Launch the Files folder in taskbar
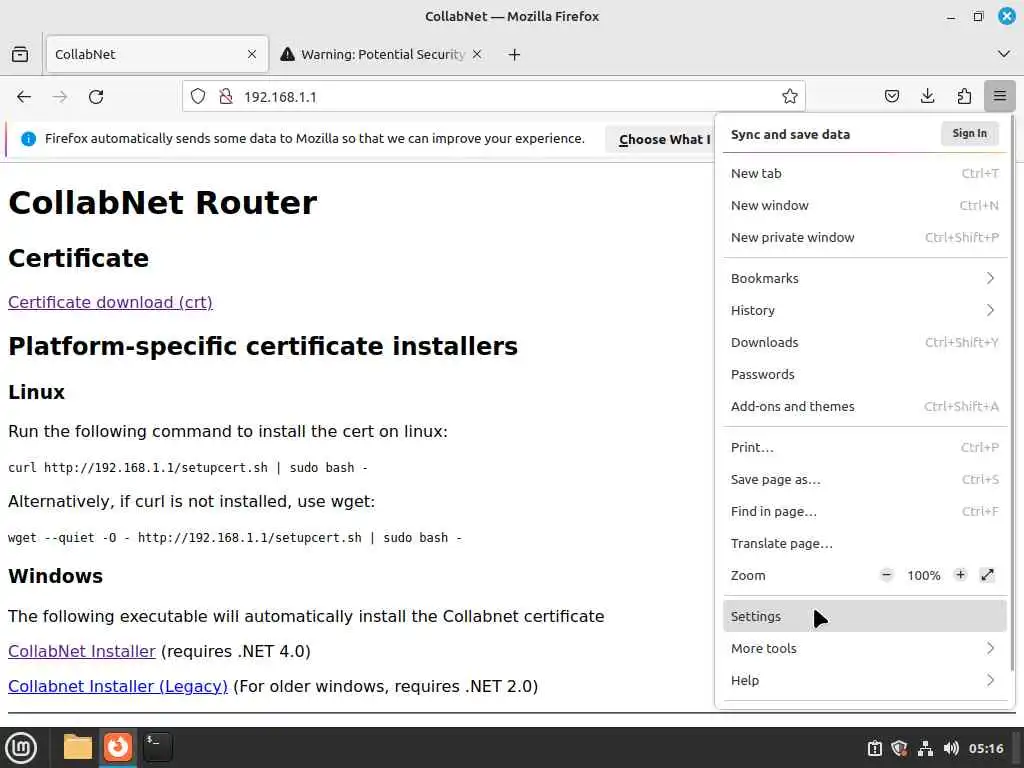 click(78, 747)
